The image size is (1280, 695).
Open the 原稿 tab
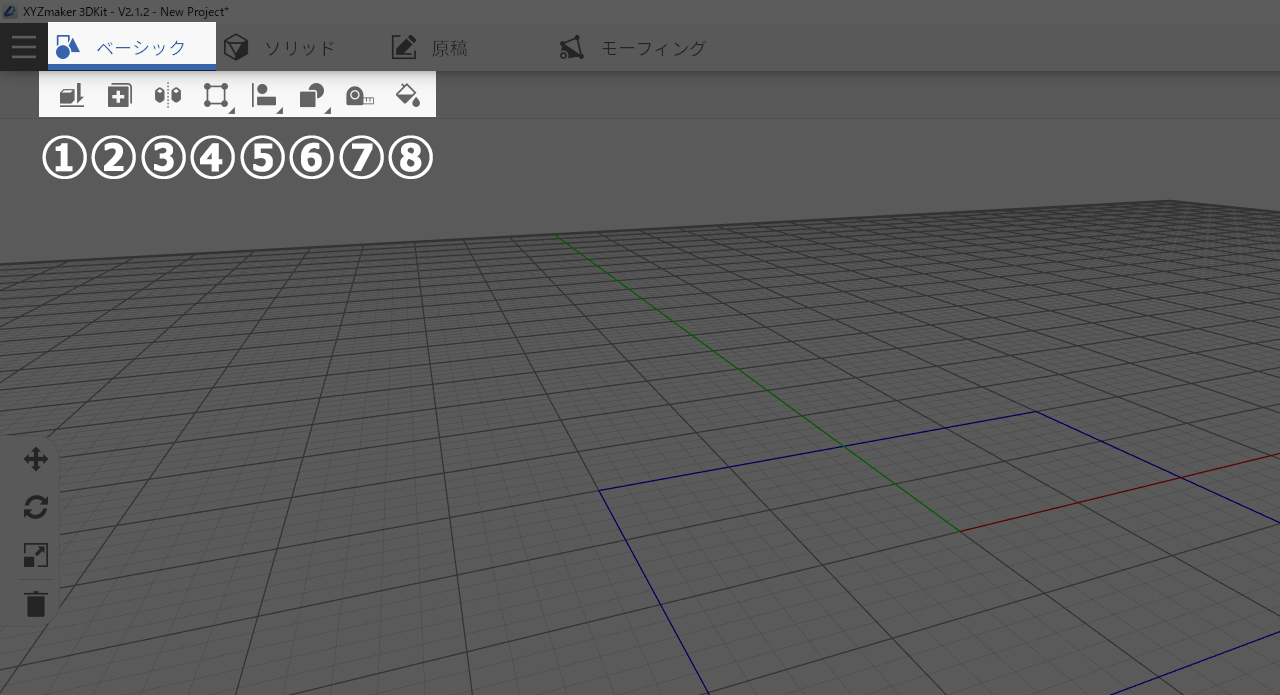click(429, 47)
